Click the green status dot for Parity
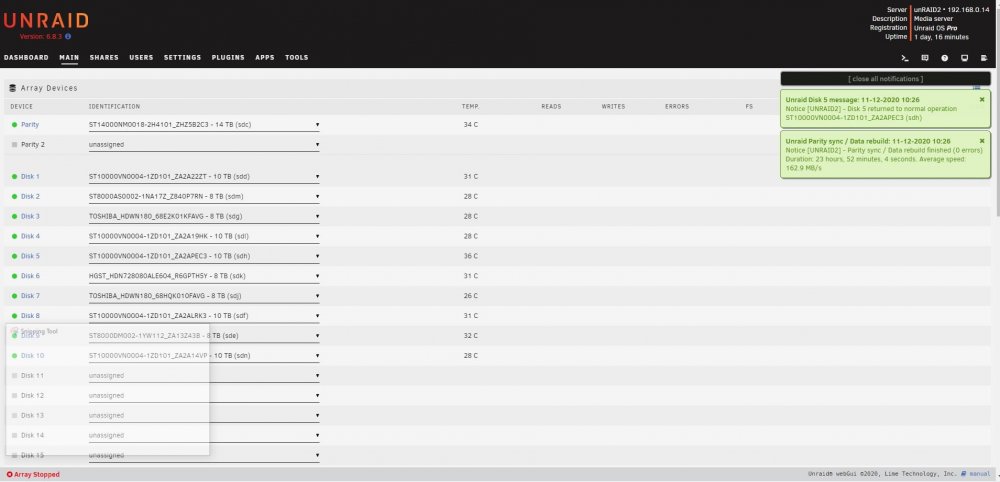Image resolution: width=1000 pixels, height=482 pixels. 15,125
